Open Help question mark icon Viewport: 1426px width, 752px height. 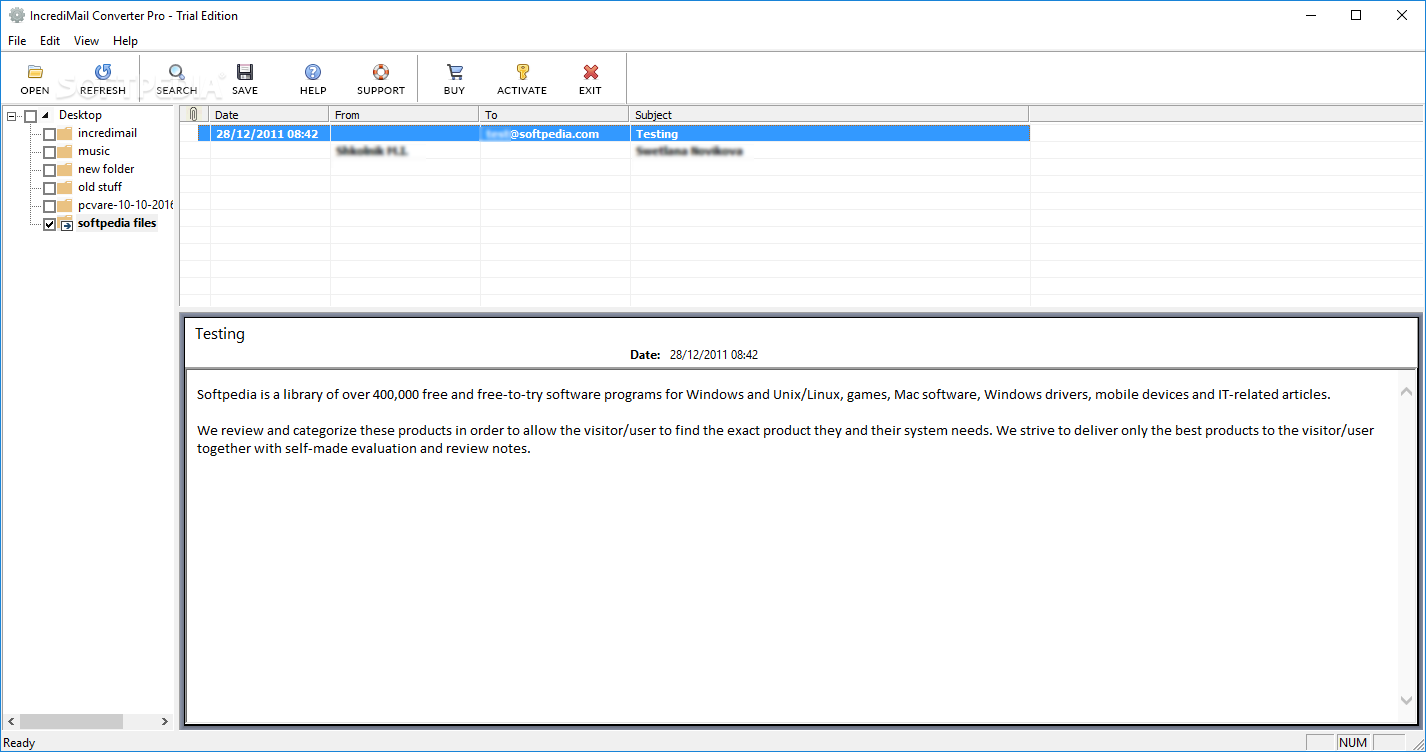coord(313,72)
